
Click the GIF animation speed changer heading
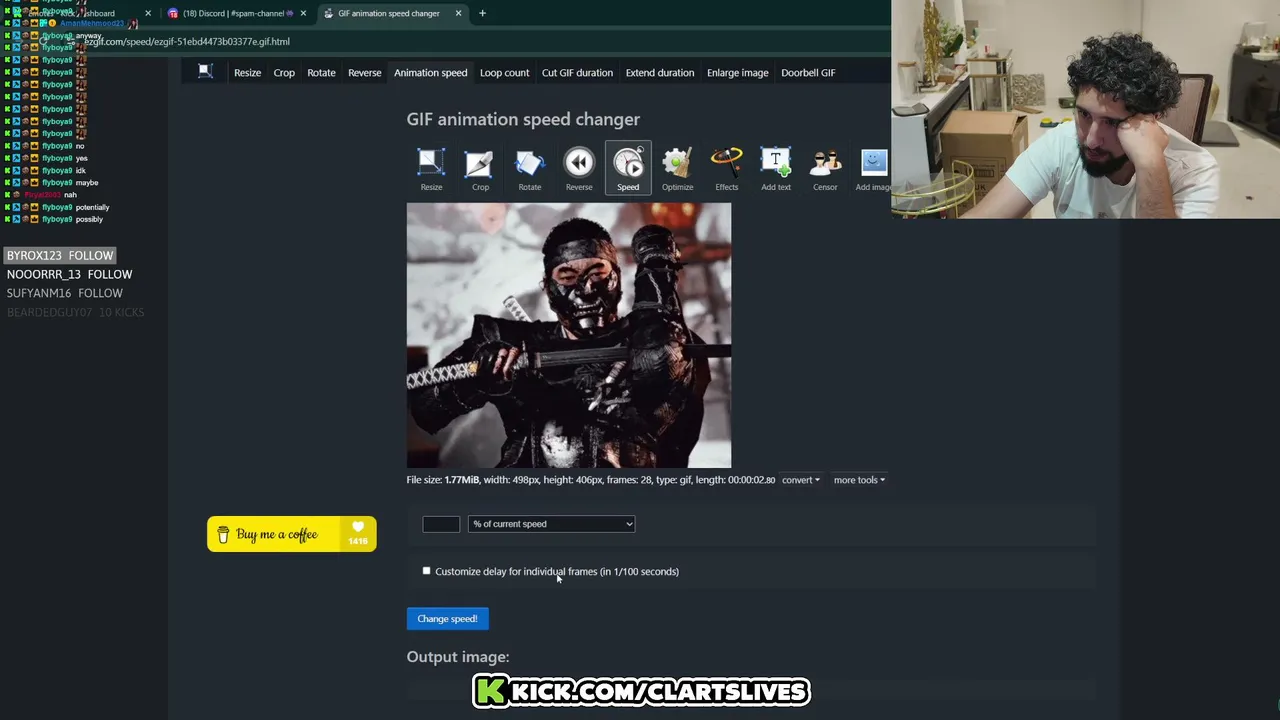click(523, 119)
